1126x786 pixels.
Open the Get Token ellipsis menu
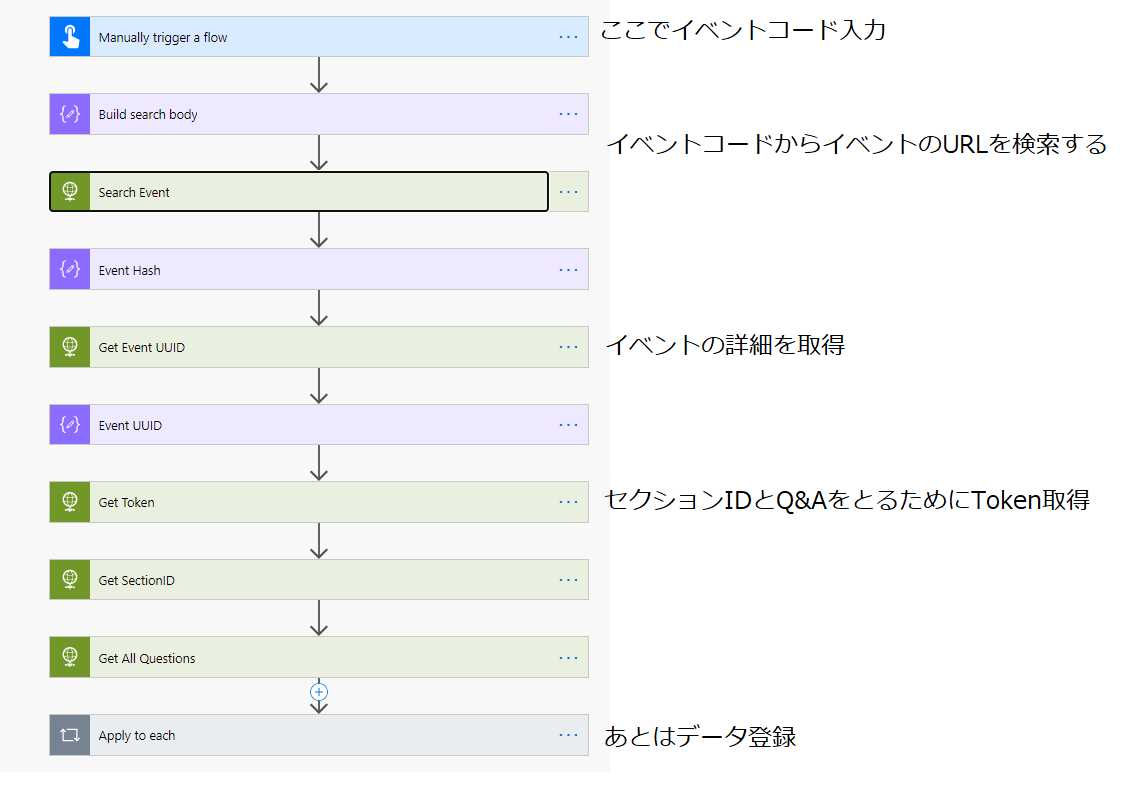568,502
